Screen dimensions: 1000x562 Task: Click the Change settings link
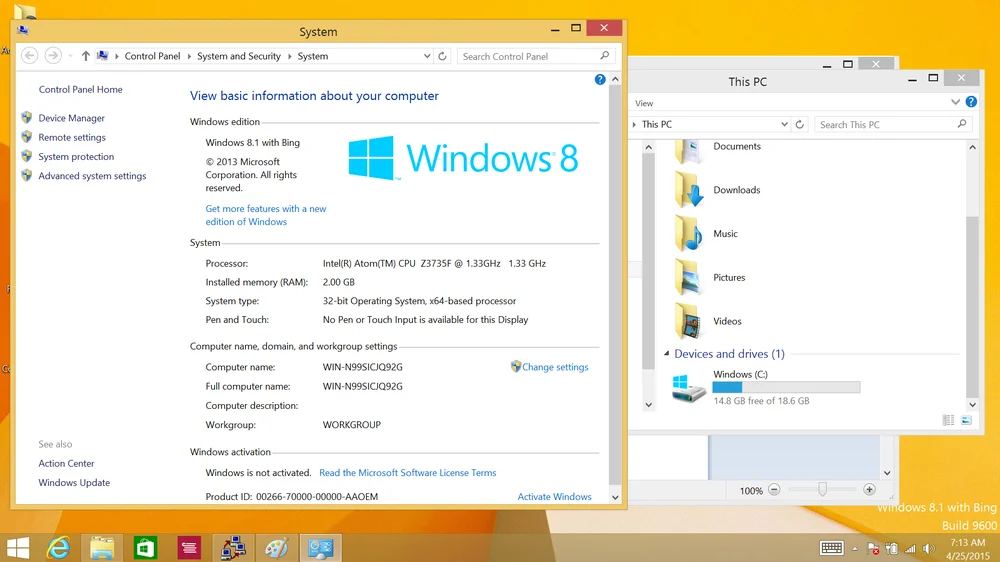(x=555, y=367)
